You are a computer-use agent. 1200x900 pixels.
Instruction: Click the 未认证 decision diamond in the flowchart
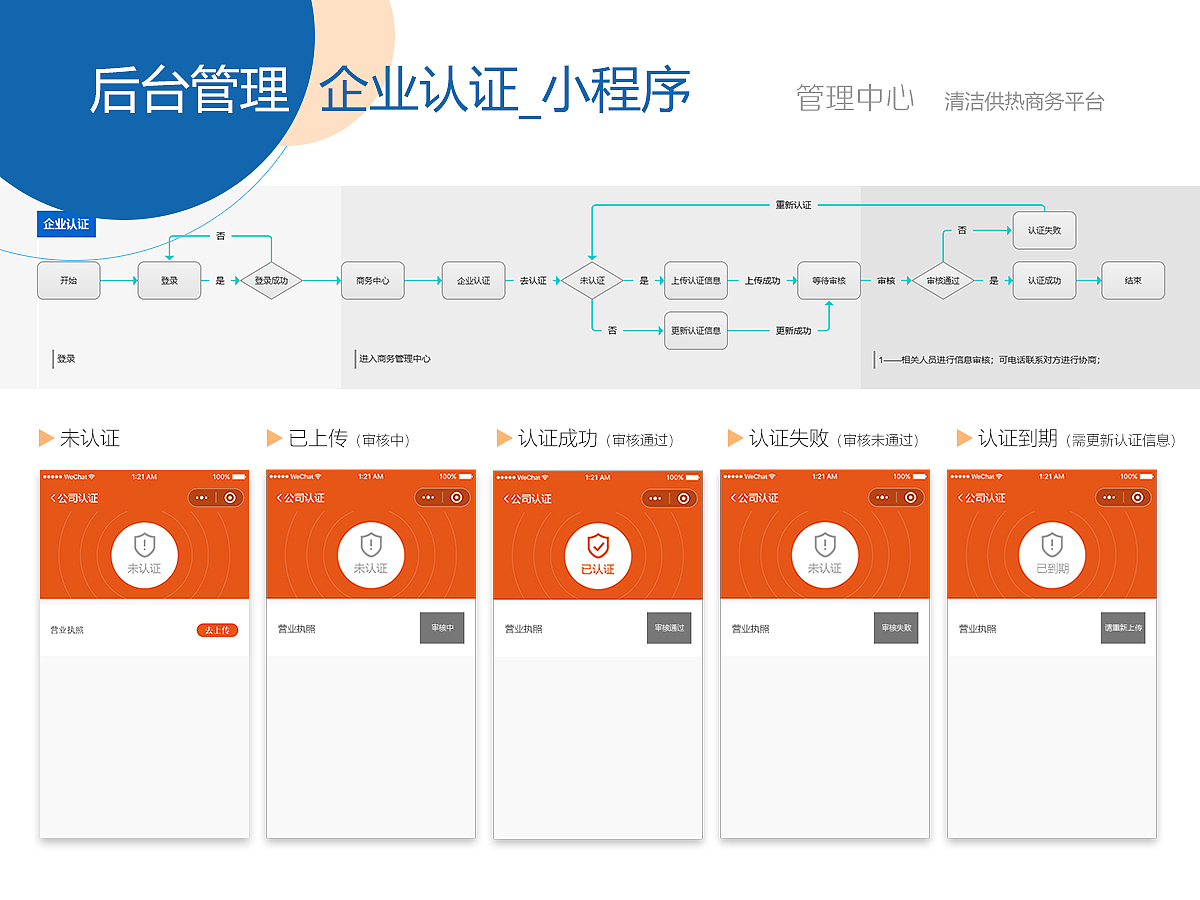[592, 281]
